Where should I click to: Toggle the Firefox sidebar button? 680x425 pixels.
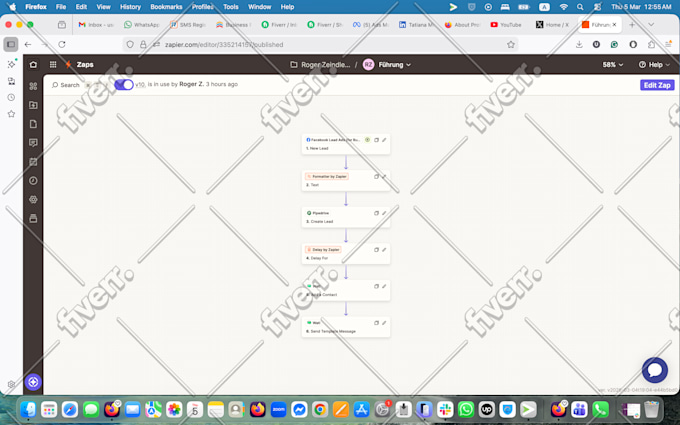[11, 44]
